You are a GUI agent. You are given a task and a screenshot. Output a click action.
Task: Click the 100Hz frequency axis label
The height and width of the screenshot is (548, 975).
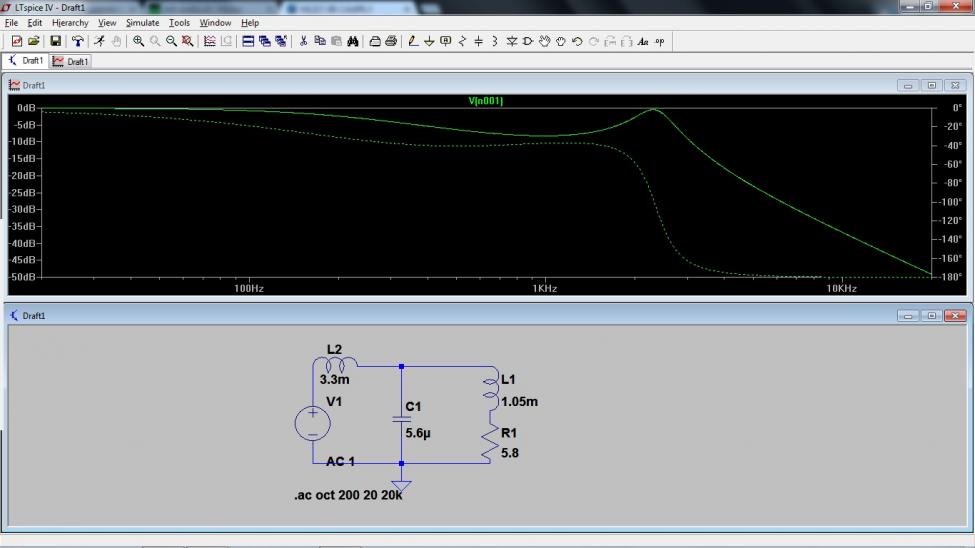249,288
